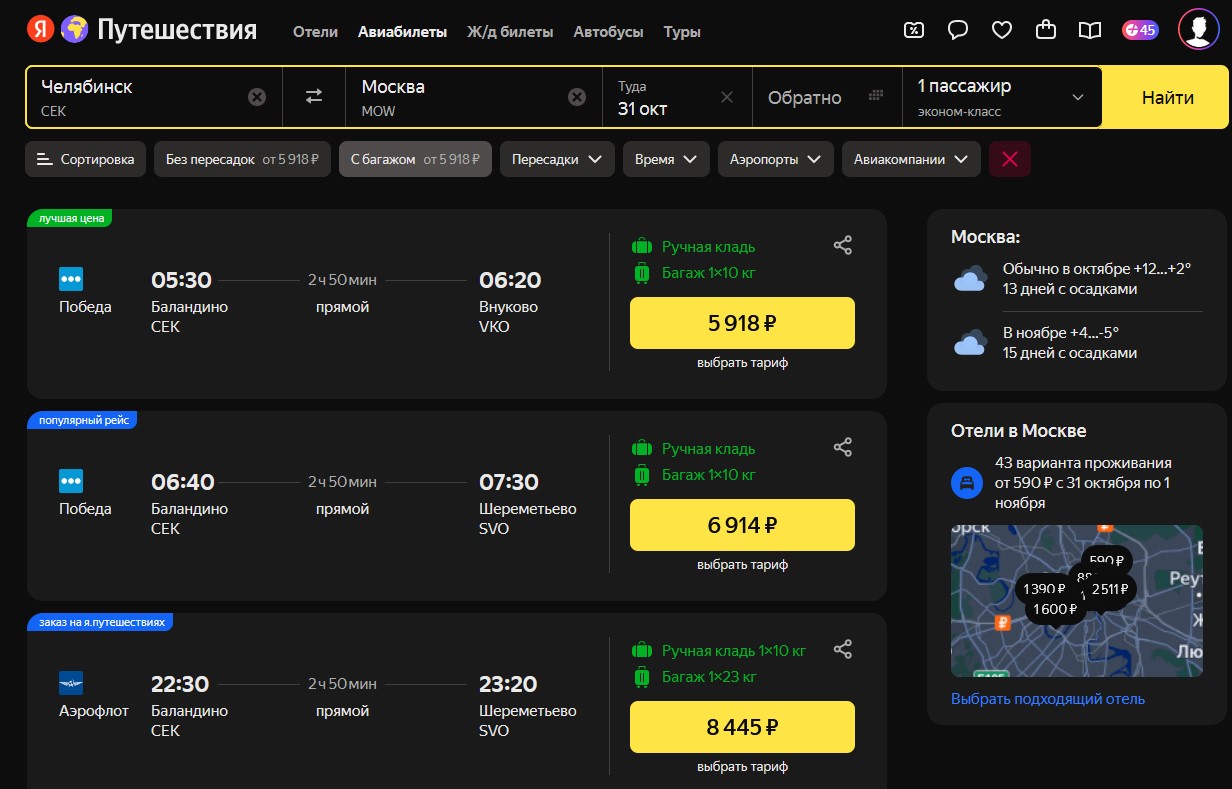Select the 5 918 ₽ fare button
Image resolution: width=1232 pixels, height=789 pixels.
click(x=742, y=323)
